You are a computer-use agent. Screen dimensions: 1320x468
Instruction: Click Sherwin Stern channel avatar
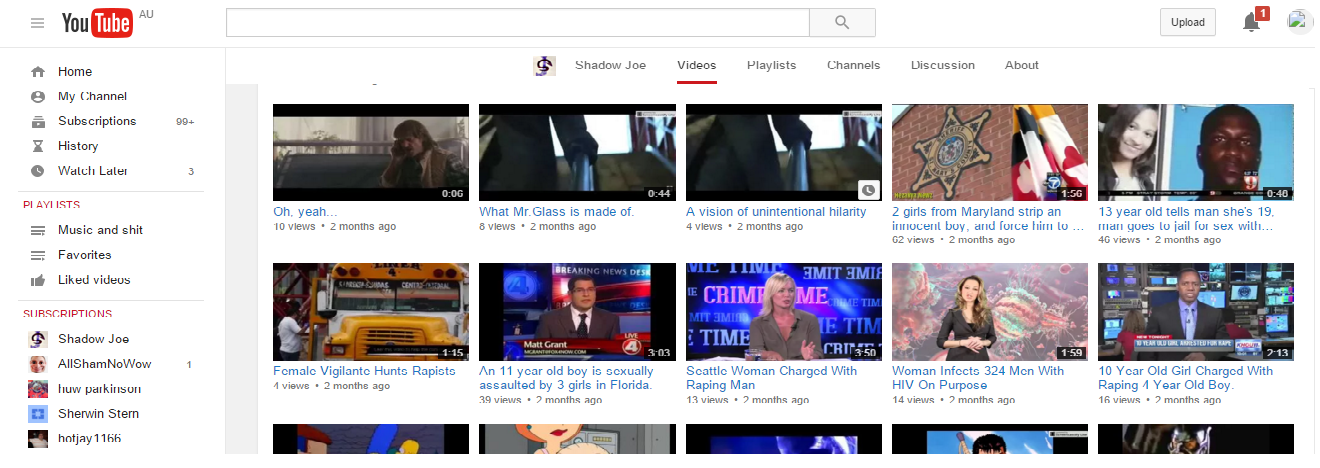tap(38, 414)
